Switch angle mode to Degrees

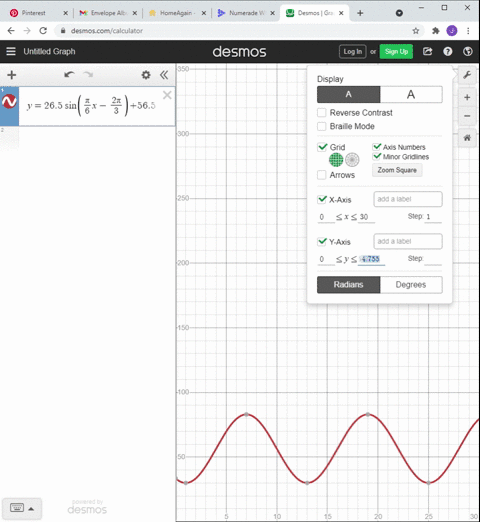click(x=411, y=285)
